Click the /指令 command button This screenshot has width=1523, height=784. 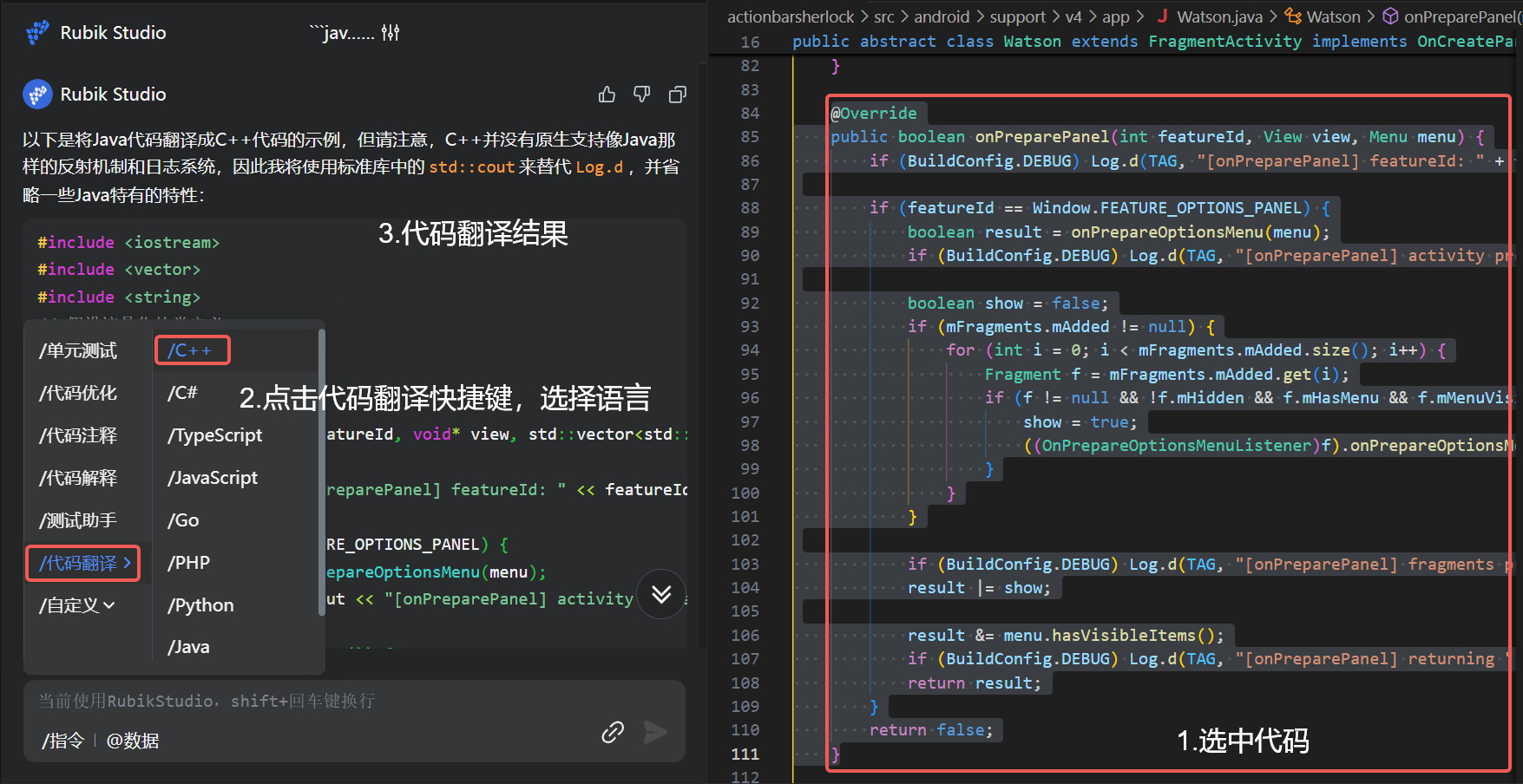coord(62,741)
